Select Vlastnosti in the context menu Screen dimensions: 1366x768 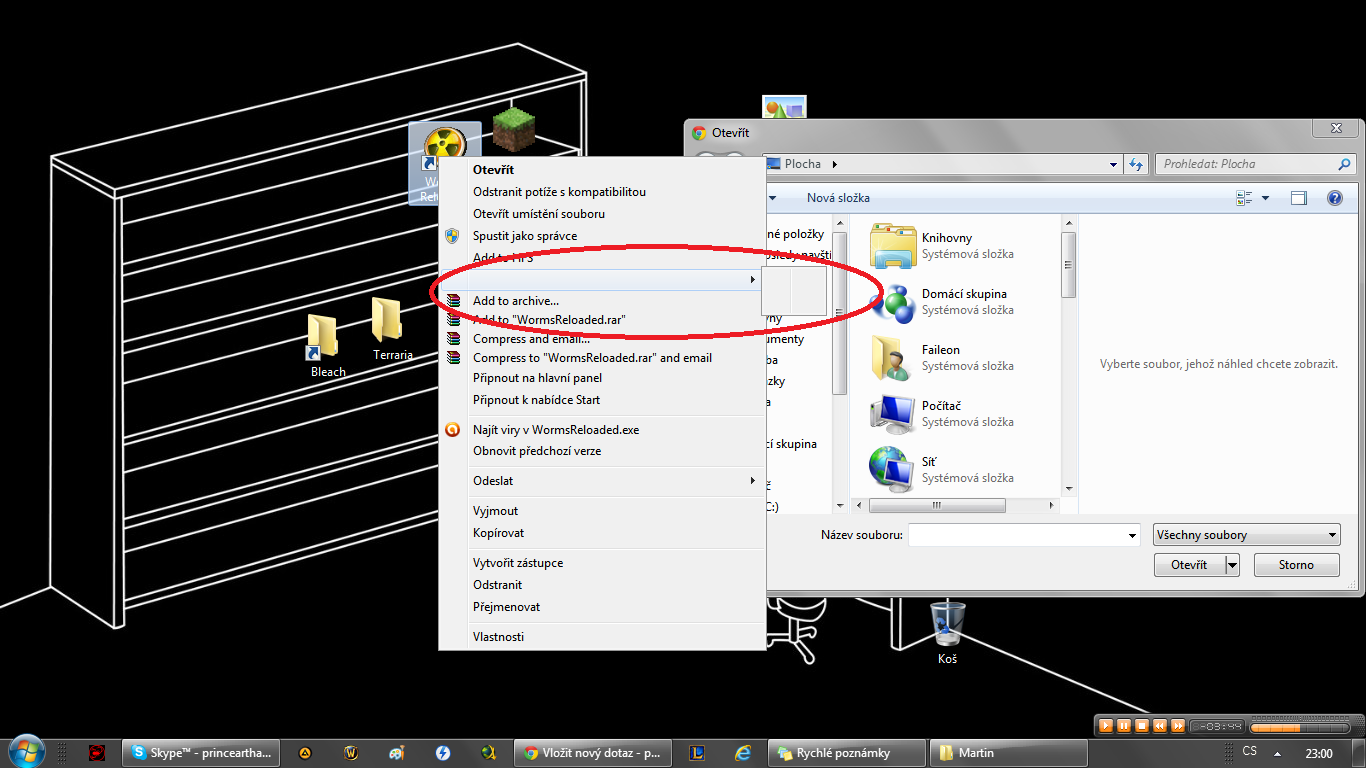(x=498, y=637)
